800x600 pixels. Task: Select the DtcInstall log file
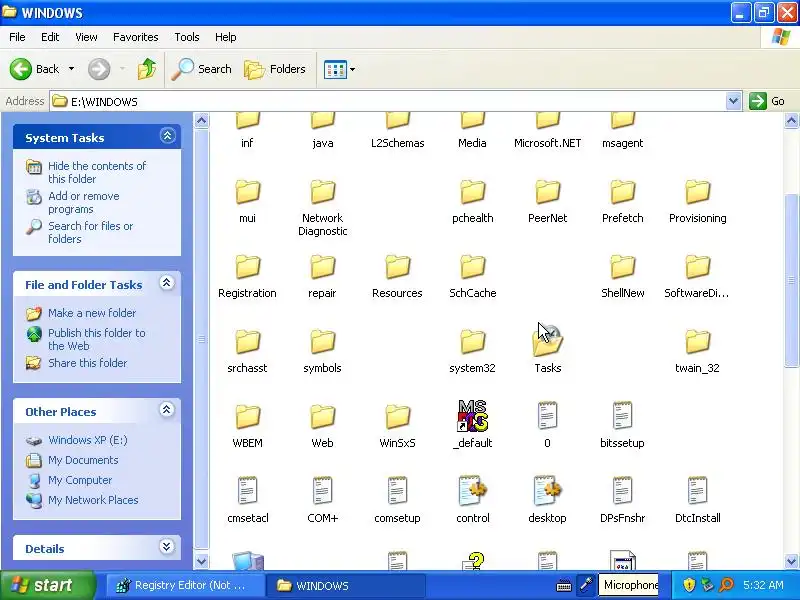[697, 491]
